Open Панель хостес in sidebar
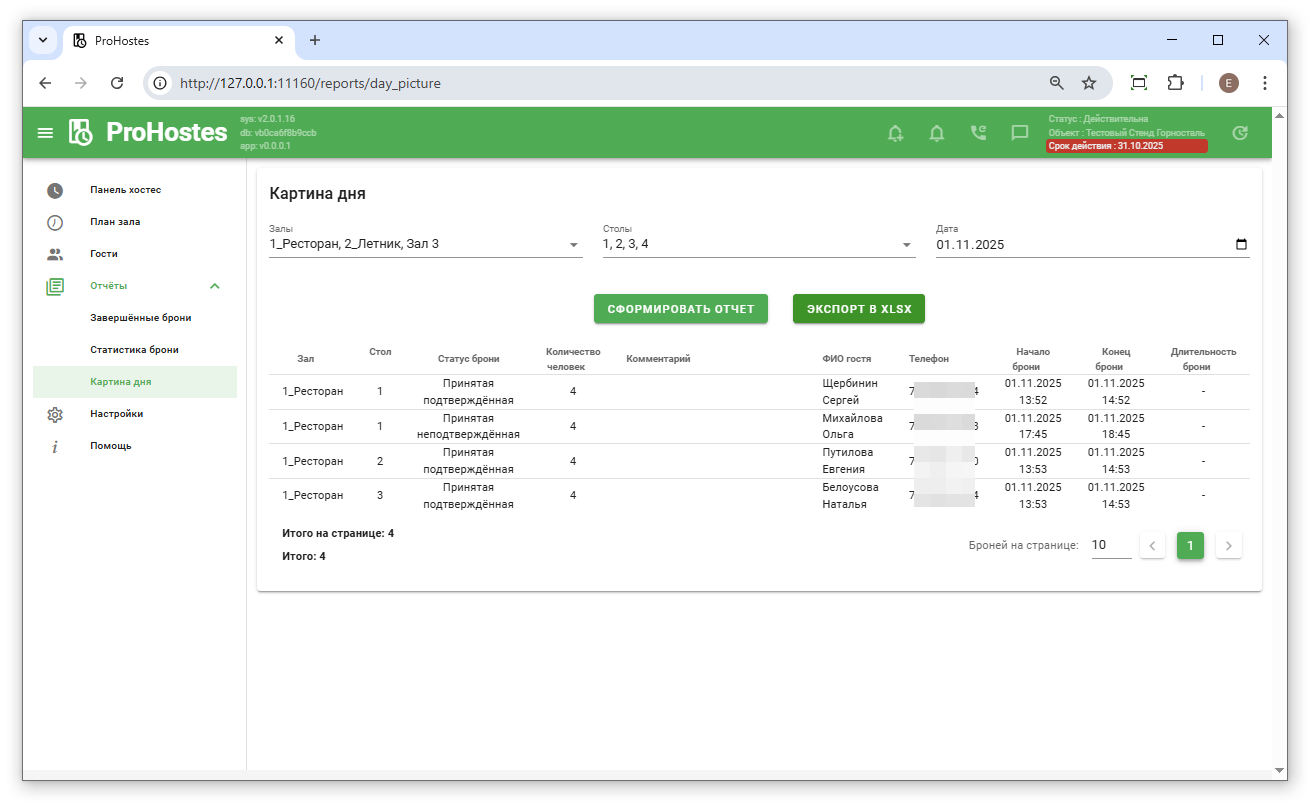1315x805 pixels. pyautogui.click(x=125, y=190)
